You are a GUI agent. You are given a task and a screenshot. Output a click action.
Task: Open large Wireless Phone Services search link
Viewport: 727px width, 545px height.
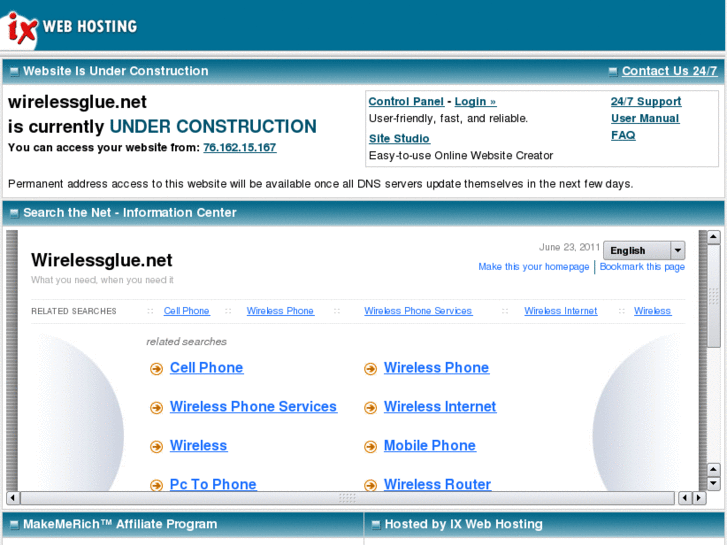tap(253, 407)
